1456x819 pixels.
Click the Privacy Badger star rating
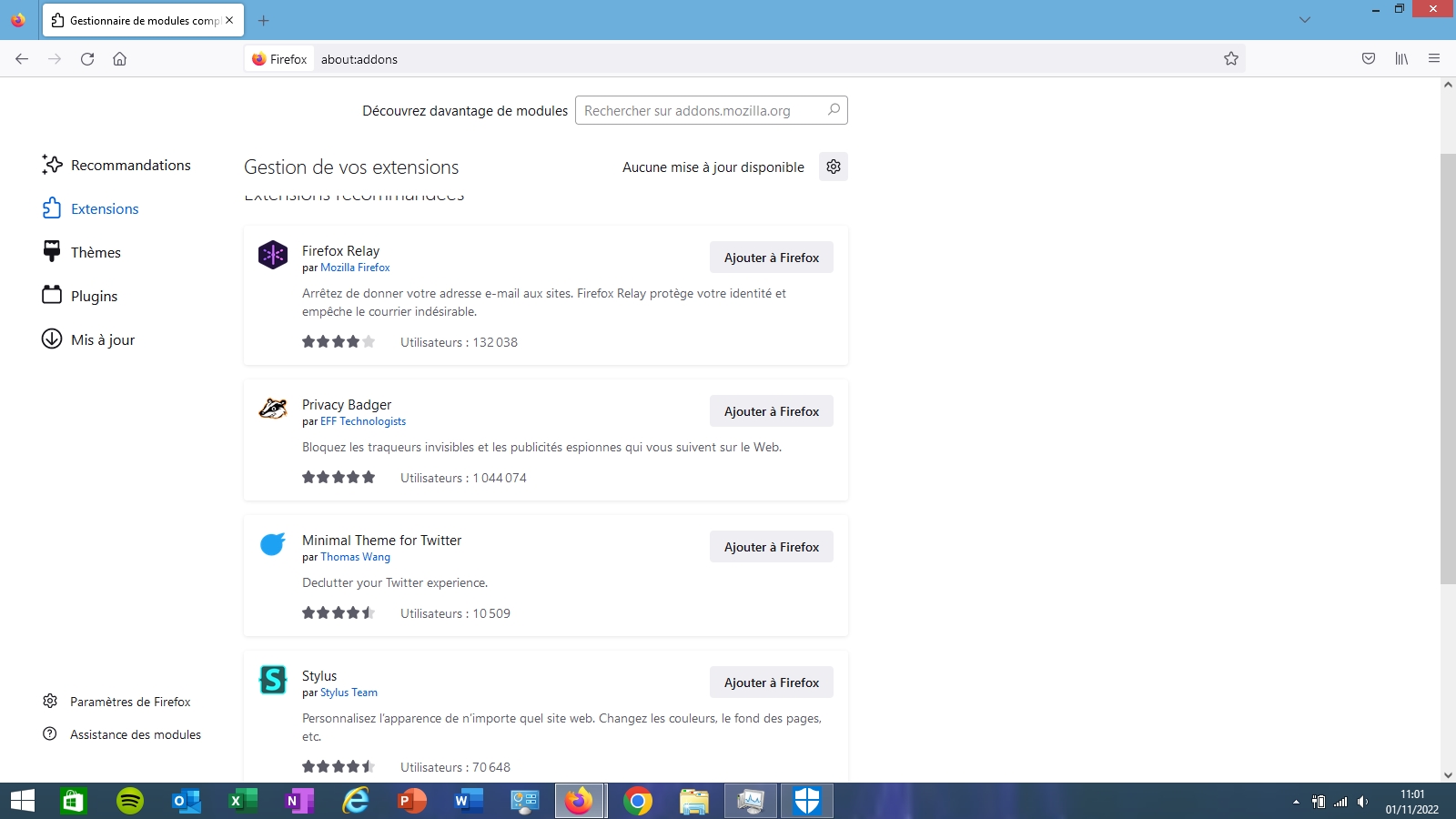pyautogui.click(x=339, y=478)
